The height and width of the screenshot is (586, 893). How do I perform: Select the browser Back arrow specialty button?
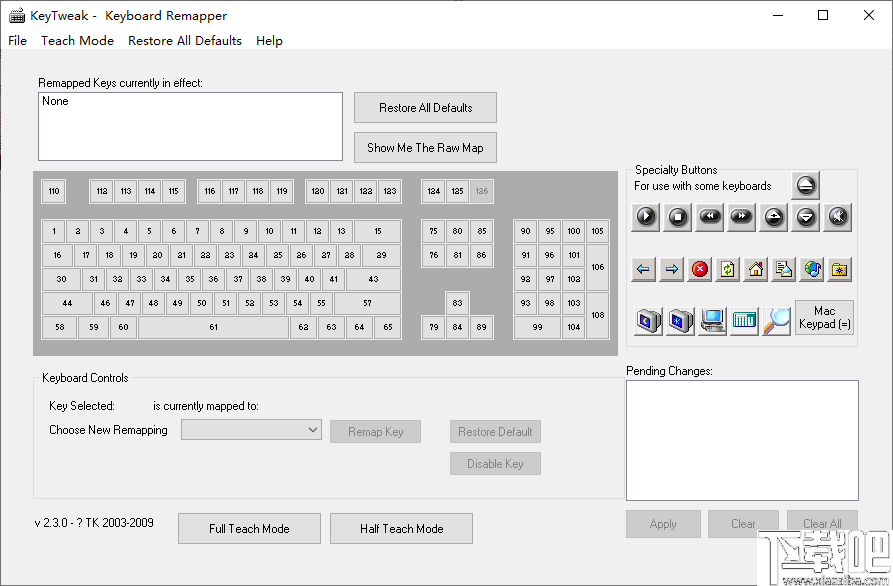[646, 270]
